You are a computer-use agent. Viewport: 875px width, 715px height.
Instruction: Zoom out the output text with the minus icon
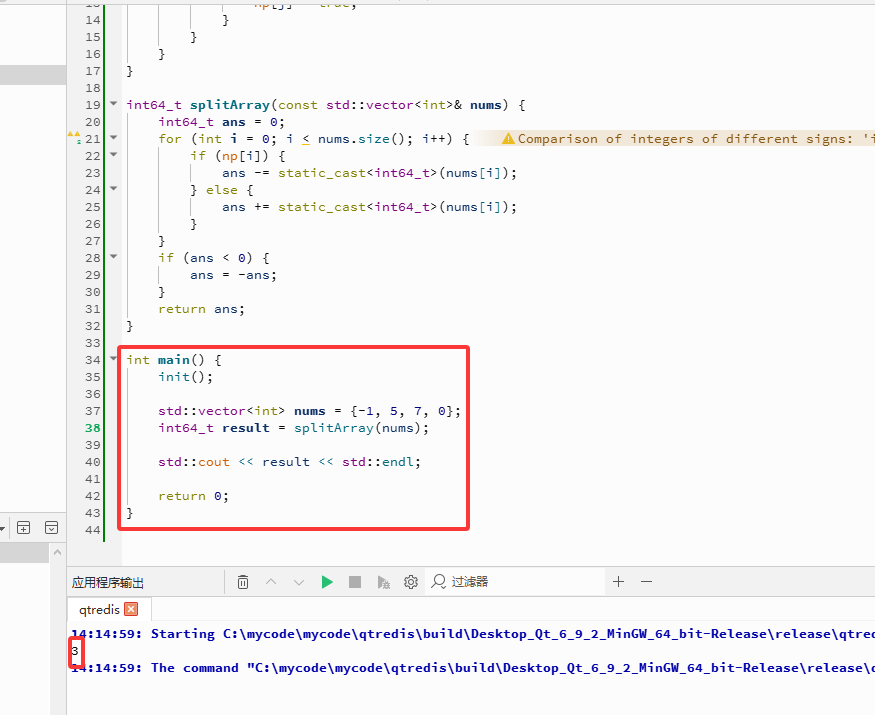(x=646, y=582)
